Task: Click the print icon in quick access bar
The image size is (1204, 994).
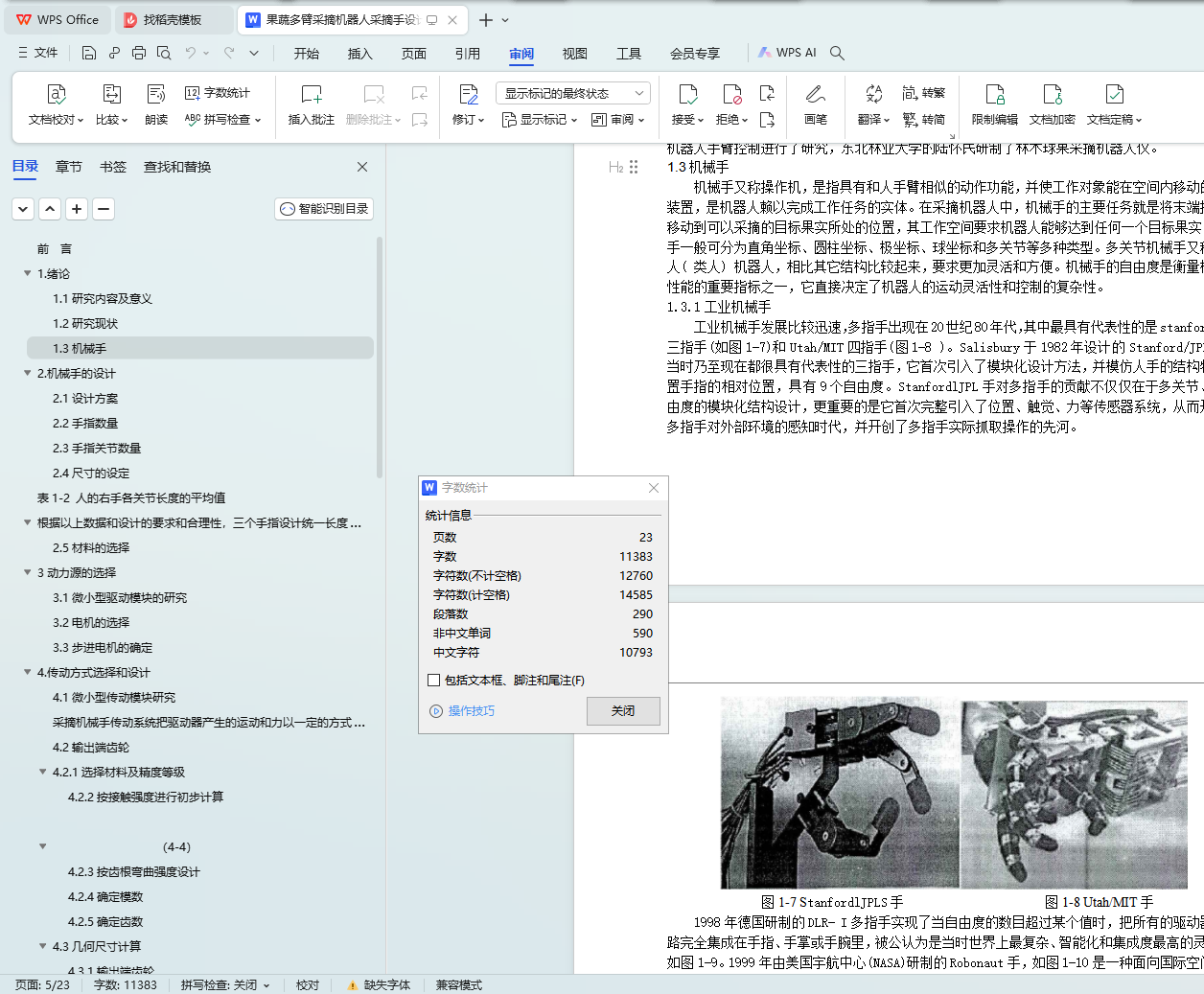Action: tap(139, 53)
